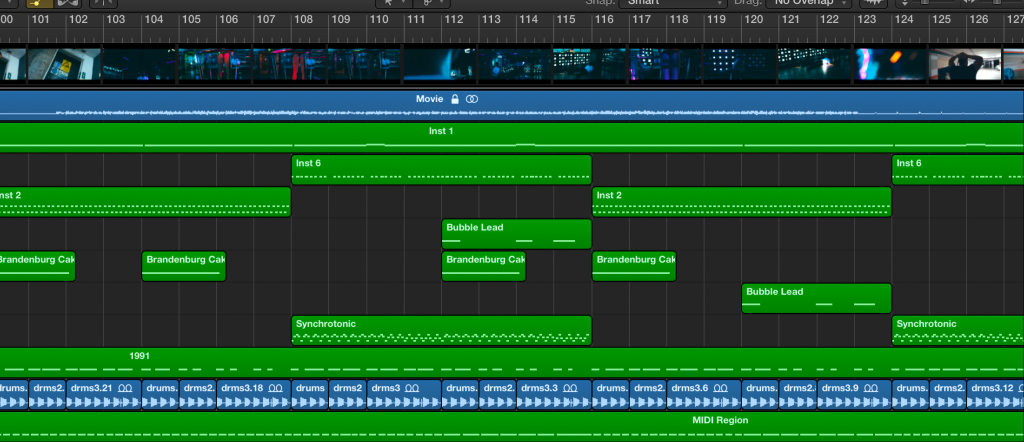
Task: Select the Movie audio region
Action: 512,106
